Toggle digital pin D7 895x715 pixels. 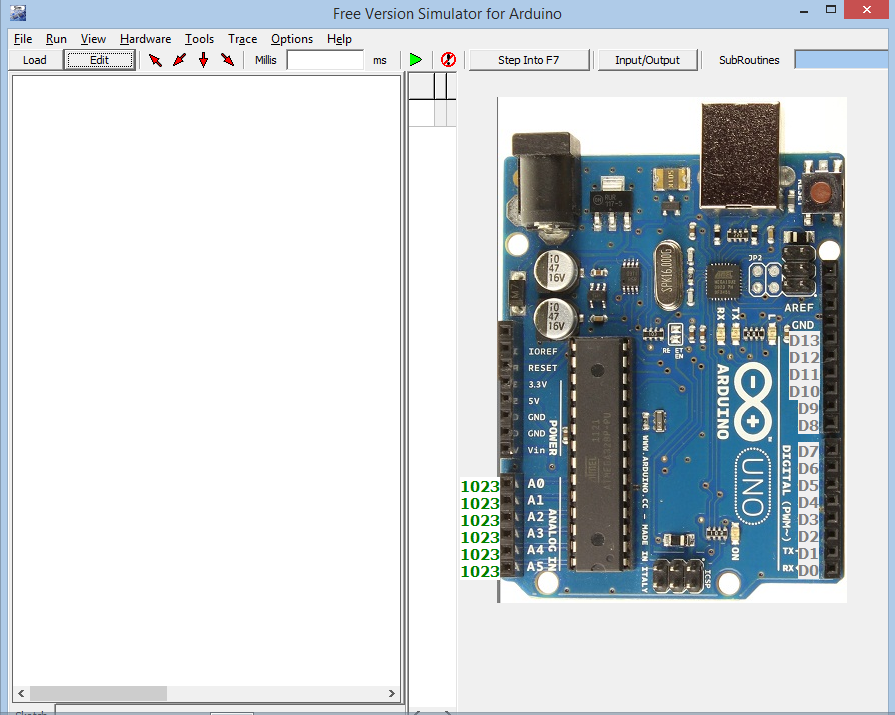808,451
